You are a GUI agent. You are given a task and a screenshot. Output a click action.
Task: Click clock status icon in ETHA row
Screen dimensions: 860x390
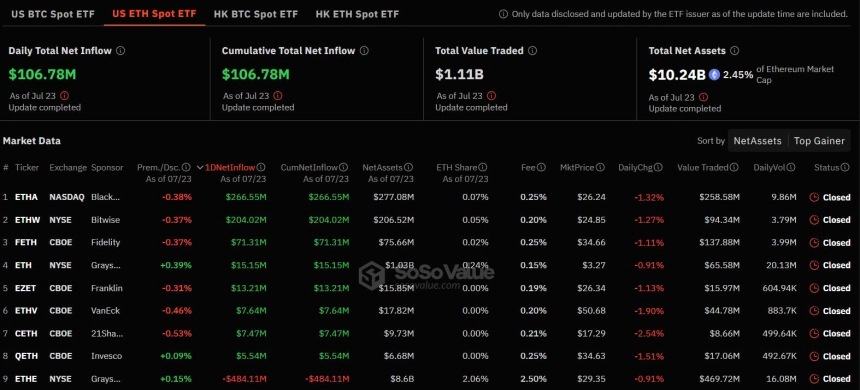pyautogui.click(x=814, y=197)
